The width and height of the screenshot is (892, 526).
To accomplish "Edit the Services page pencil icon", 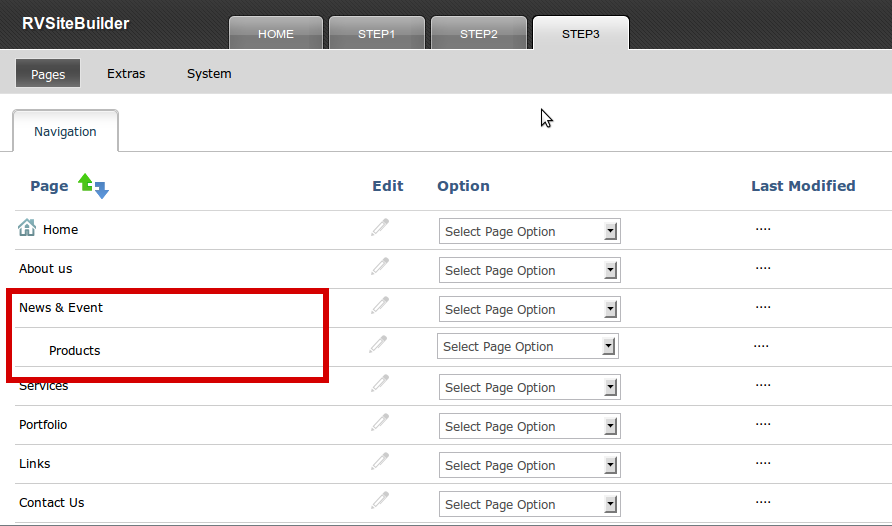I will point(380,383).
